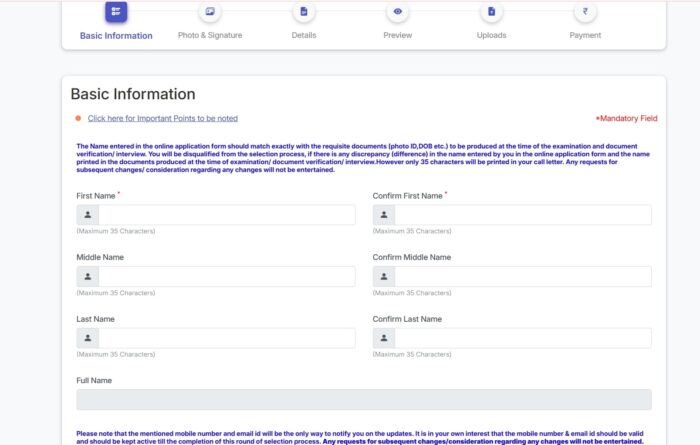Viewport: 700px width, 445px height.
Task: Open the Photo & Signature step icon
Action: click(210, 12)
